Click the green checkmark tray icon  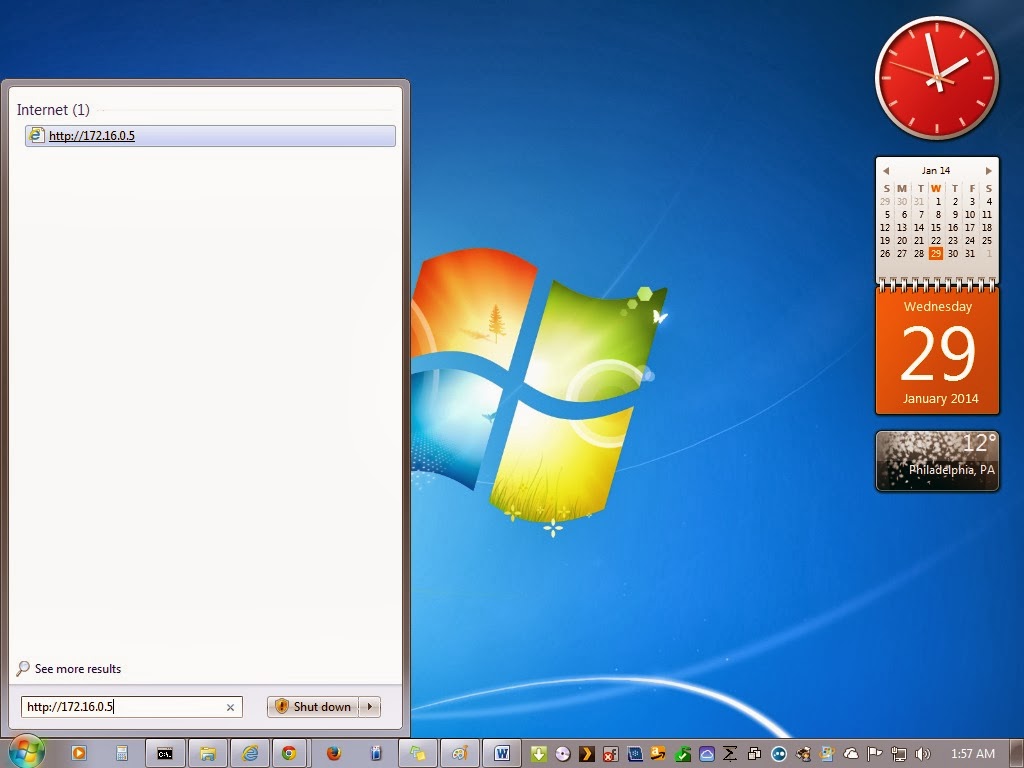682,754
